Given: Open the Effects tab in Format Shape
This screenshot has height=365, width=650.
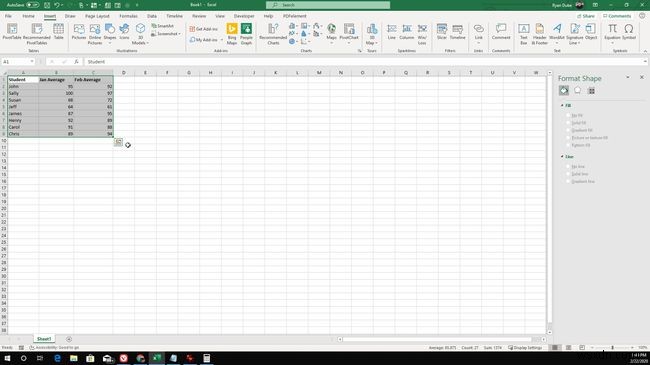Looking at the screenshot, I should 577,90.
